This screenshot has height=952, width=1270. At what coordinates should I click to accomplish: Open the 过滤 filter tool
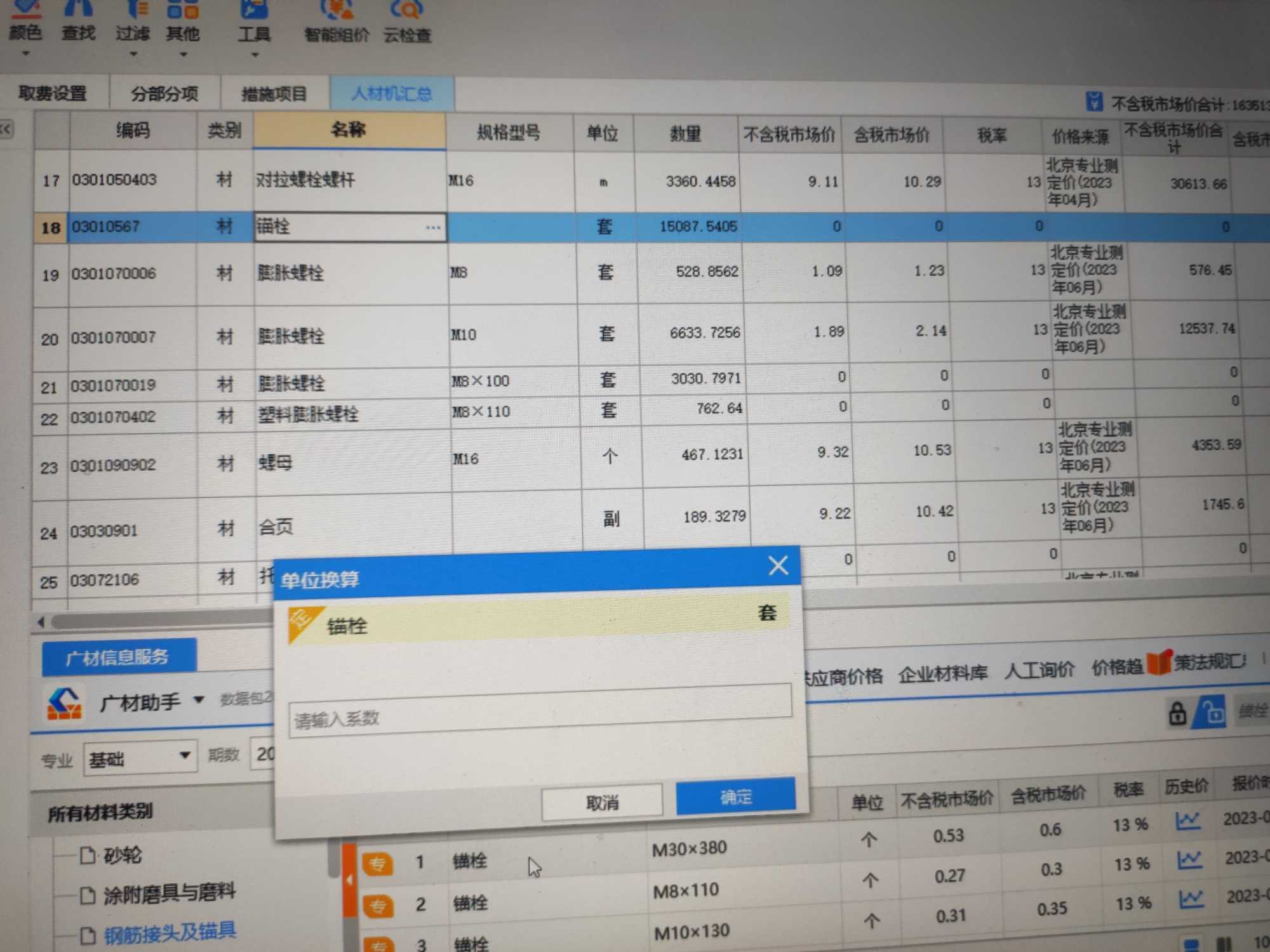pos(133,22)
